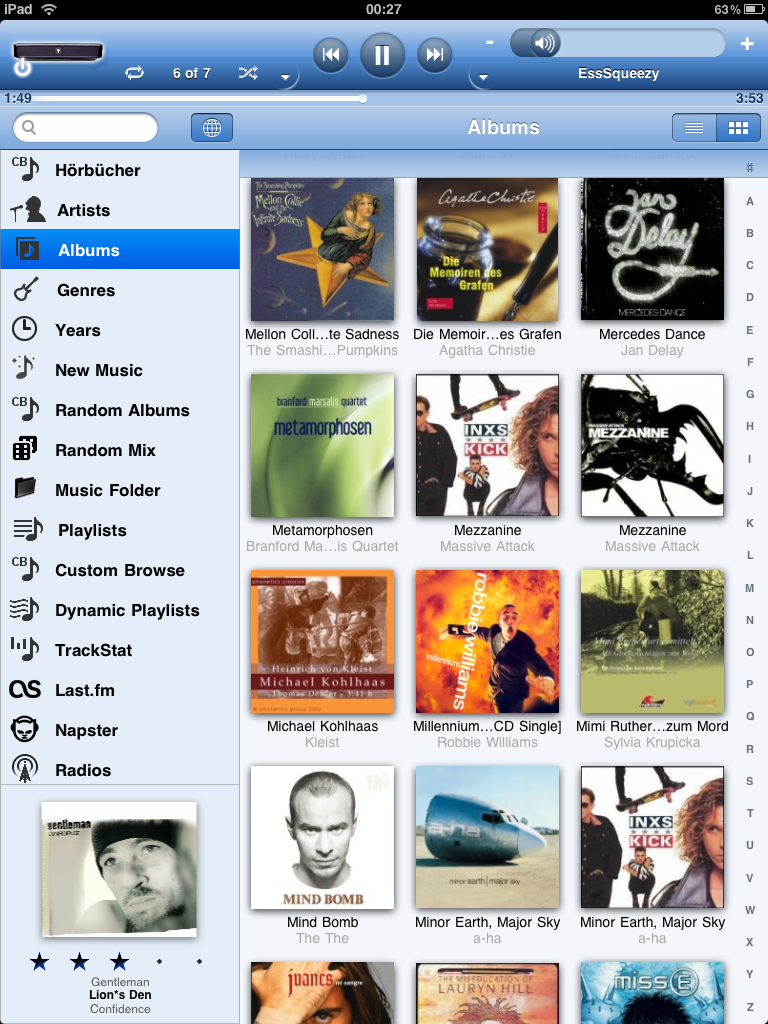Image resolution: width=768 pixels, height=1024 pixels.
Task: Click the Robbie Williams artist label
Action: point(487,743)
